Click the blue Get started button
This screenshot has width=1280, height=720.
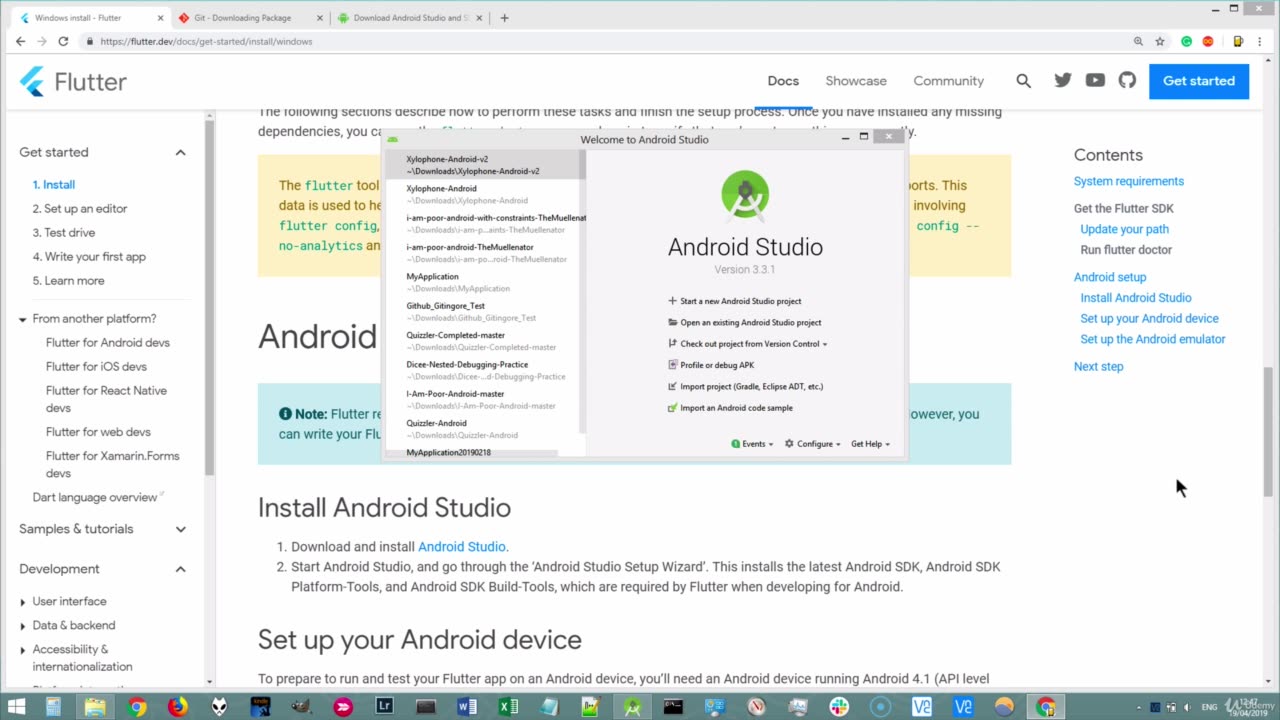pos(1199,81)
